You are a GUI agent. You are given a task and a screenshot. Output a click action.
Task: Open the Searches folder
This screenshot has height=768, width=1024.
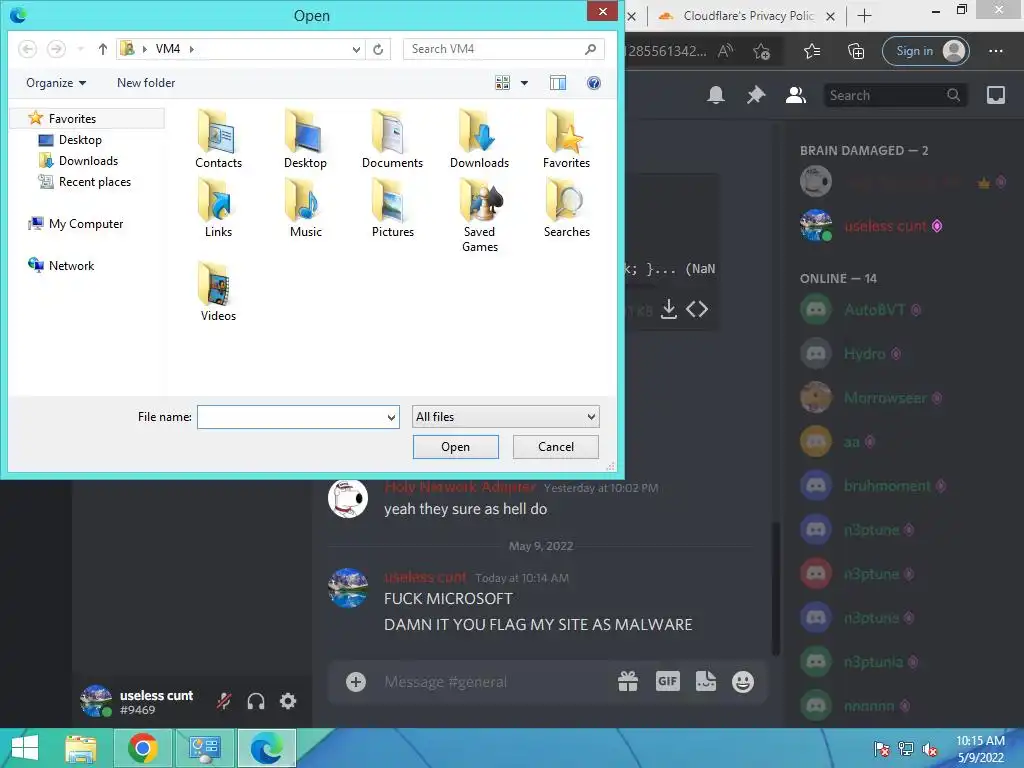click(566, 209)
